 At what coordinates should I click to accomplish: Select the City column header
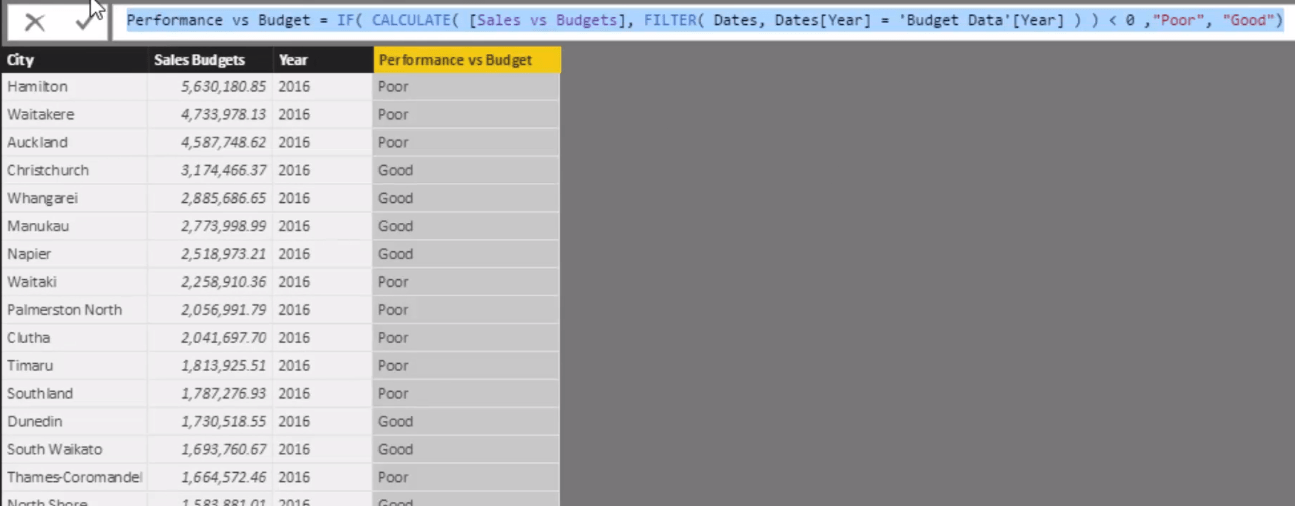pos(74,60)
